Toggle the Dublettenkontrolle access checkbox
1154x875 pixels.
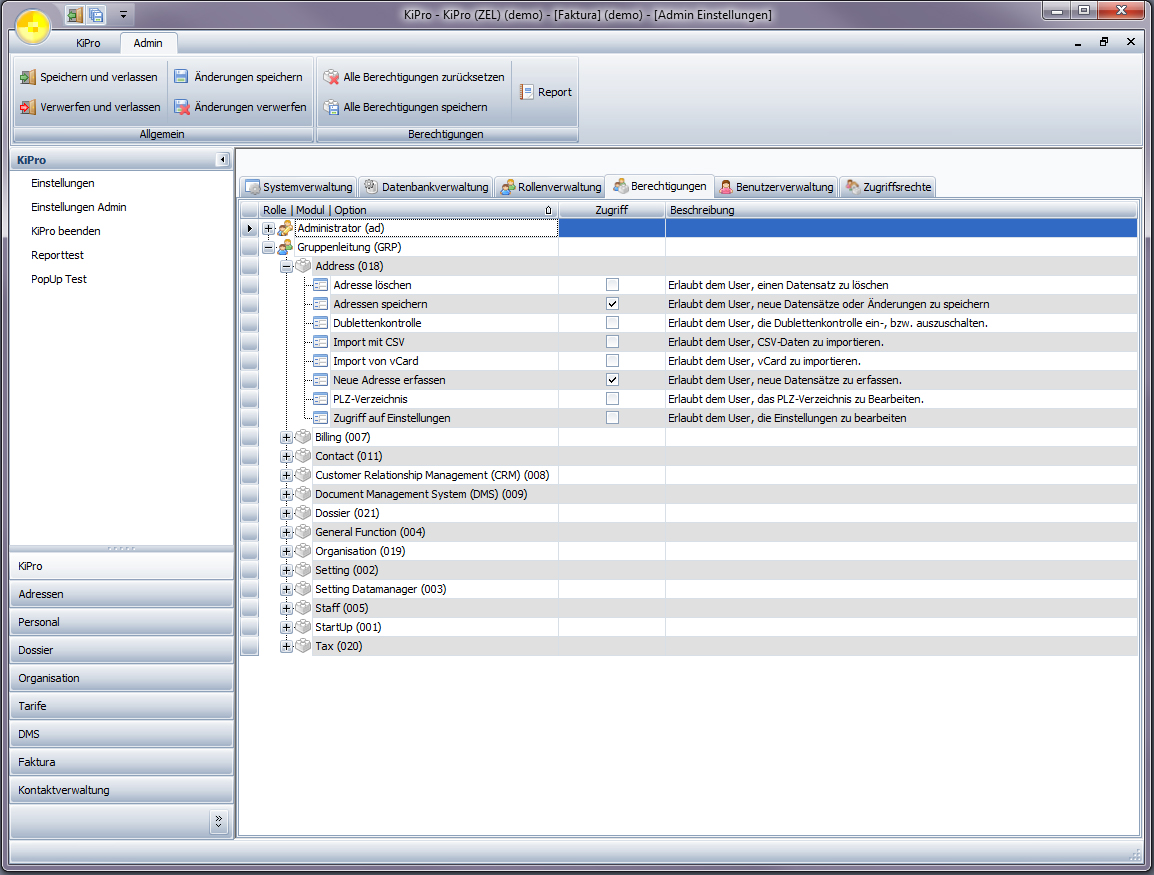point(612,323)
